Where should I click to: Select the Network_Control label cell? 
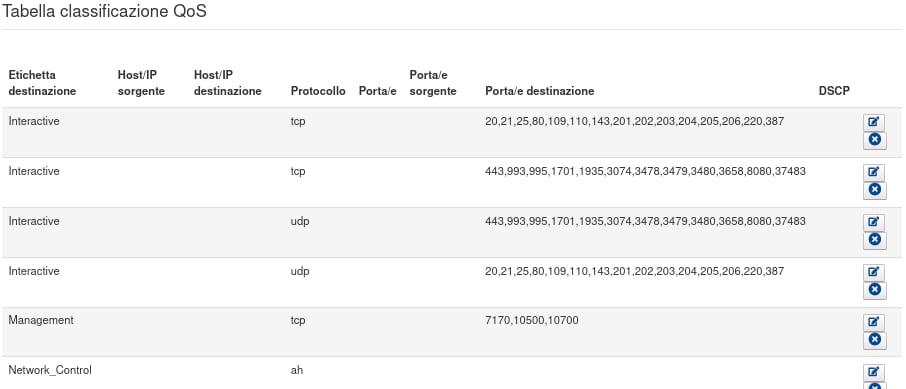coord(50,370)
